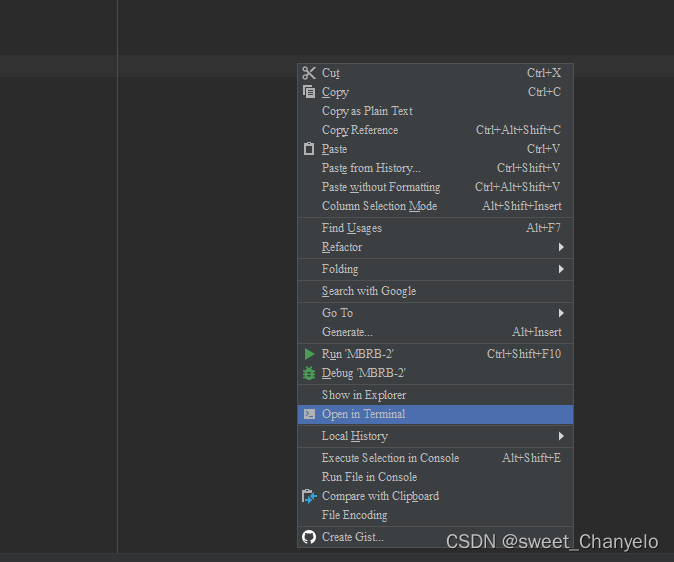Click the GitHub icon beside Create Gist

pyautogui.click(x=309, y=537)
